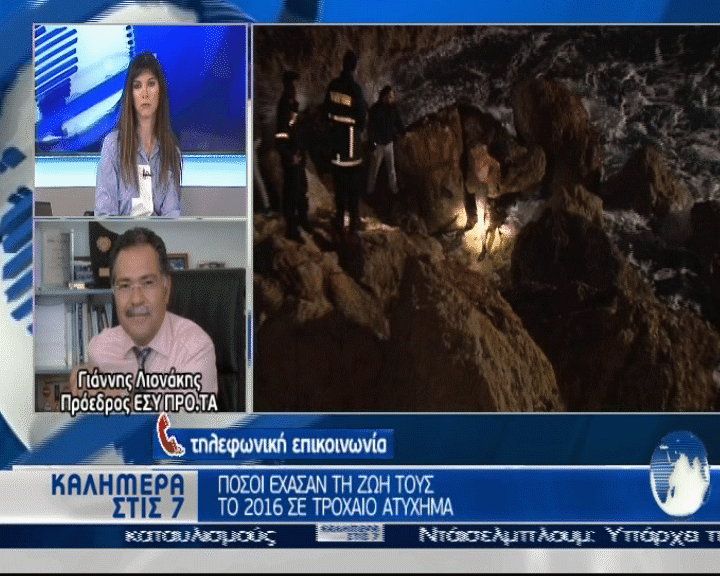Click the guest's eyeglasses

click(136, 284)
